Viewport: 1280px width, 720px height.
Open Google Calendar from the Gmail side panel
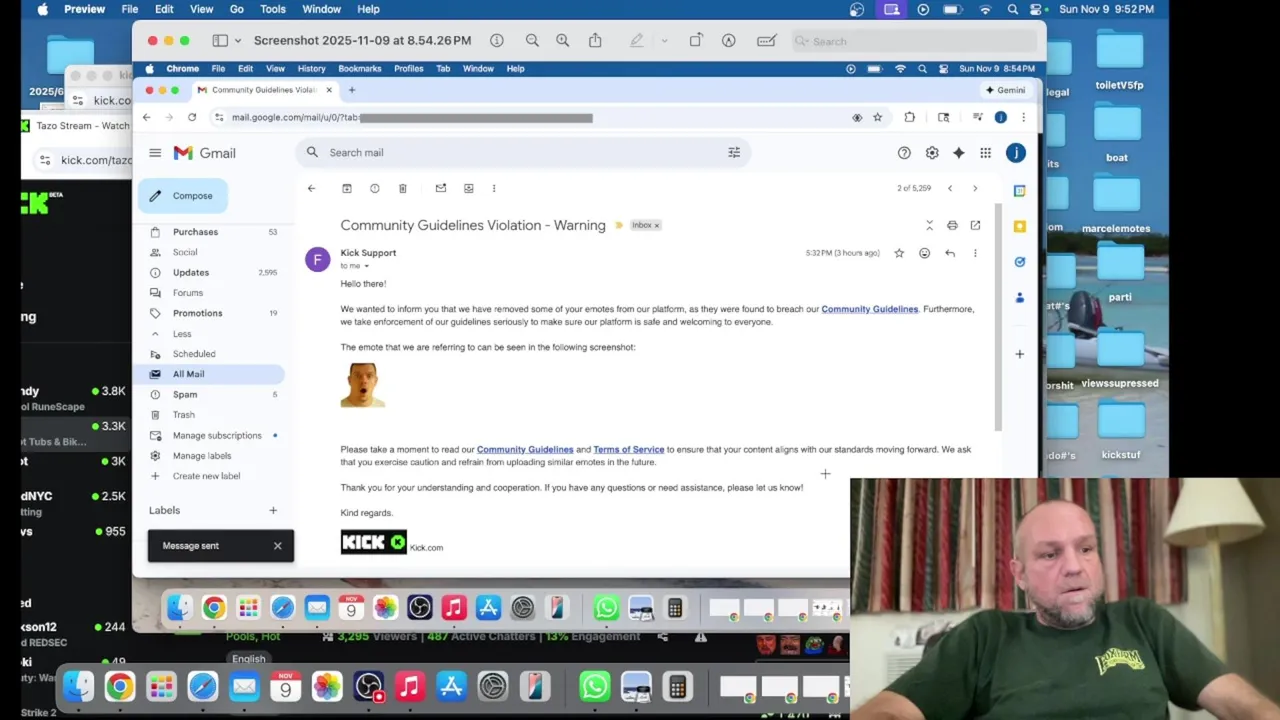[x=1020, y=190]
